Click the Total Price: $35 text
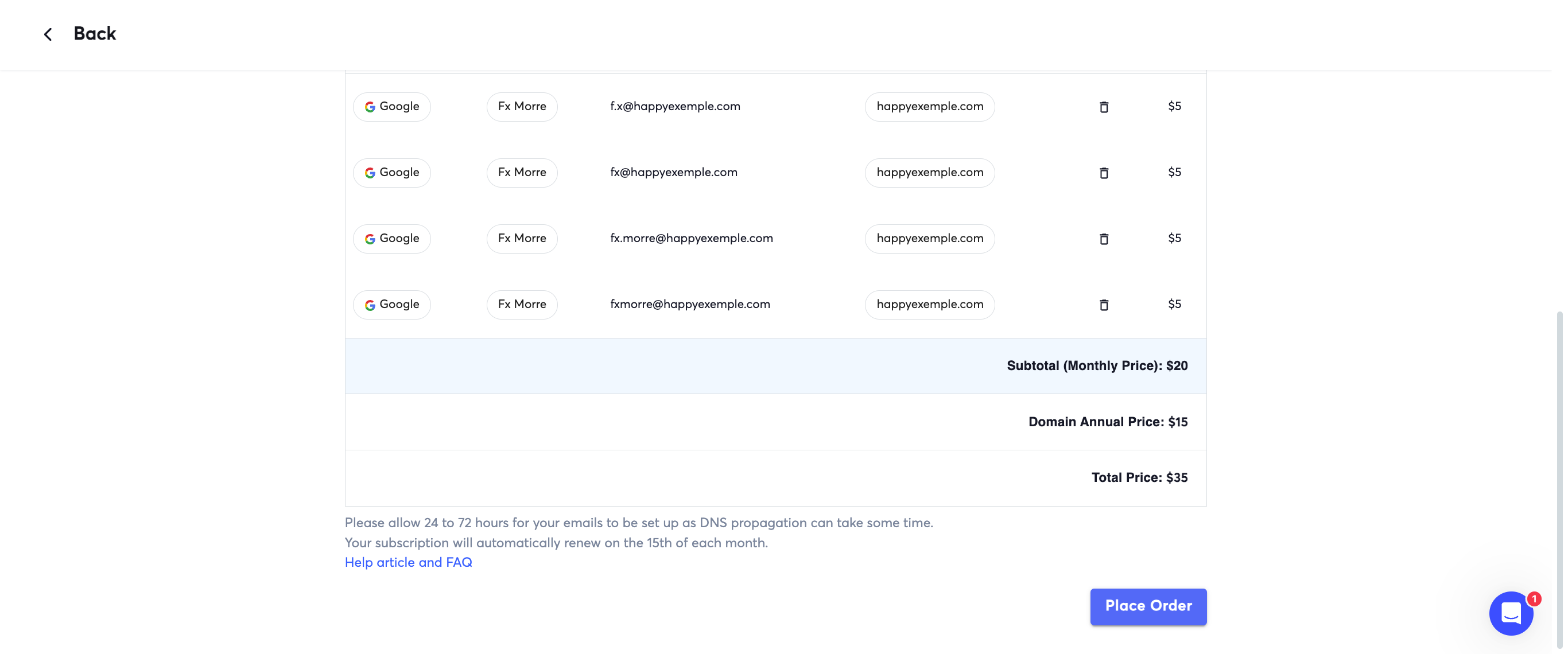Viewport: 1568px width, 654px height. [1139, 477]
